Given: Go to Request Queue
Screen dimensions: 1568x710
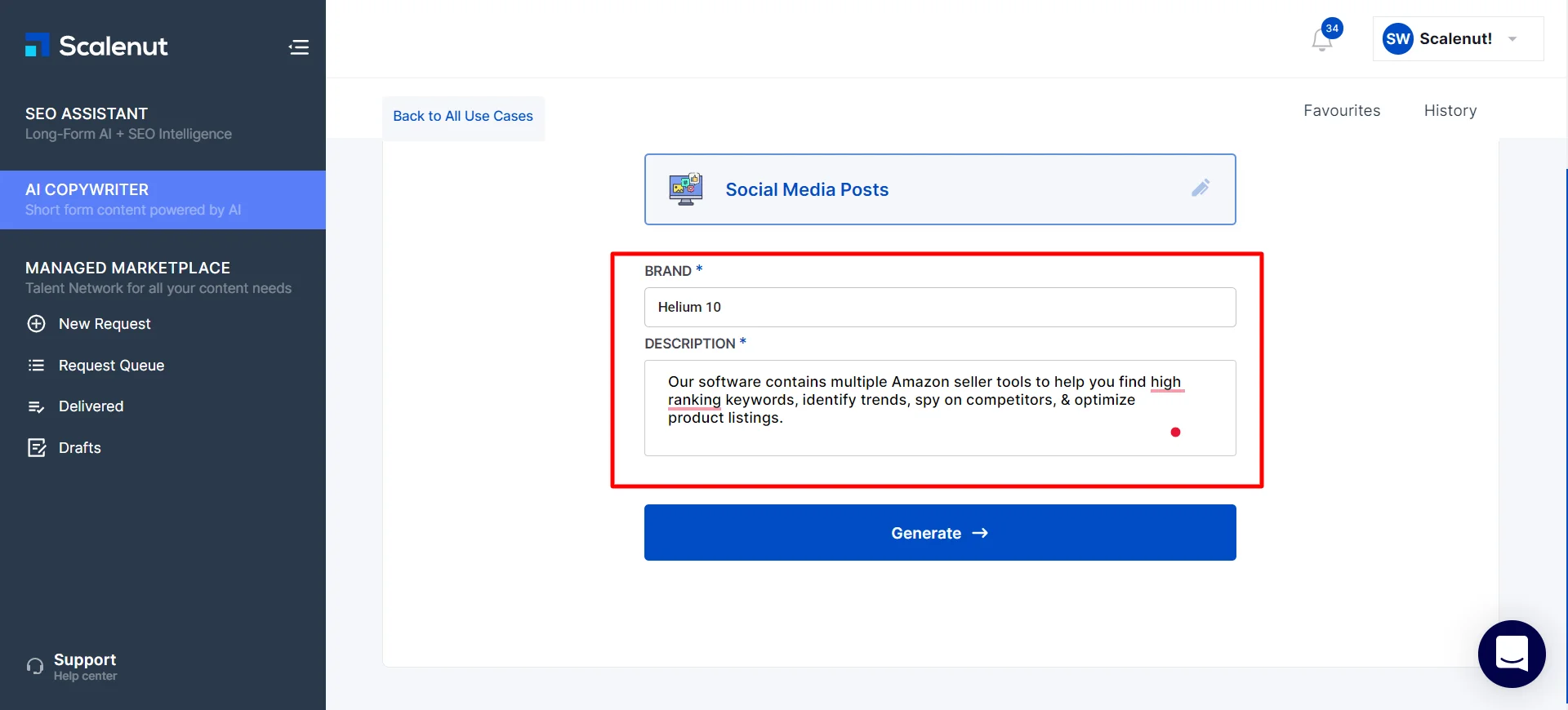Looking at the screenshot, I should 111,366.
